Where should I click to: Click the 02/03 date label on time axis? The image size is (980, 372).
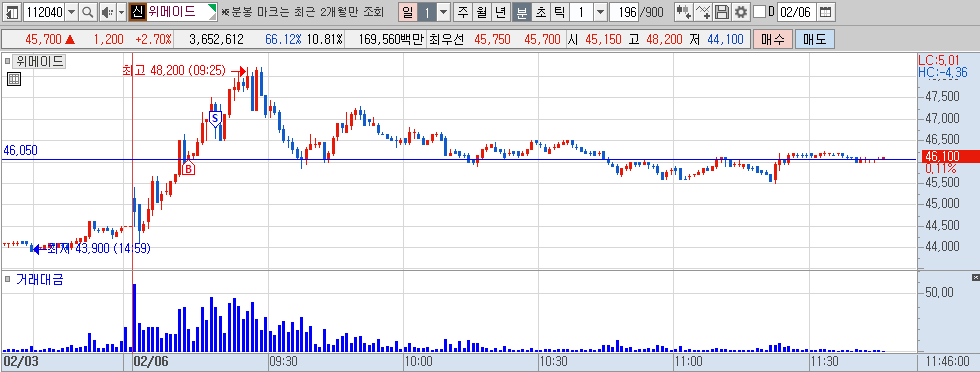pyautogui.click(x=21, y=362)
